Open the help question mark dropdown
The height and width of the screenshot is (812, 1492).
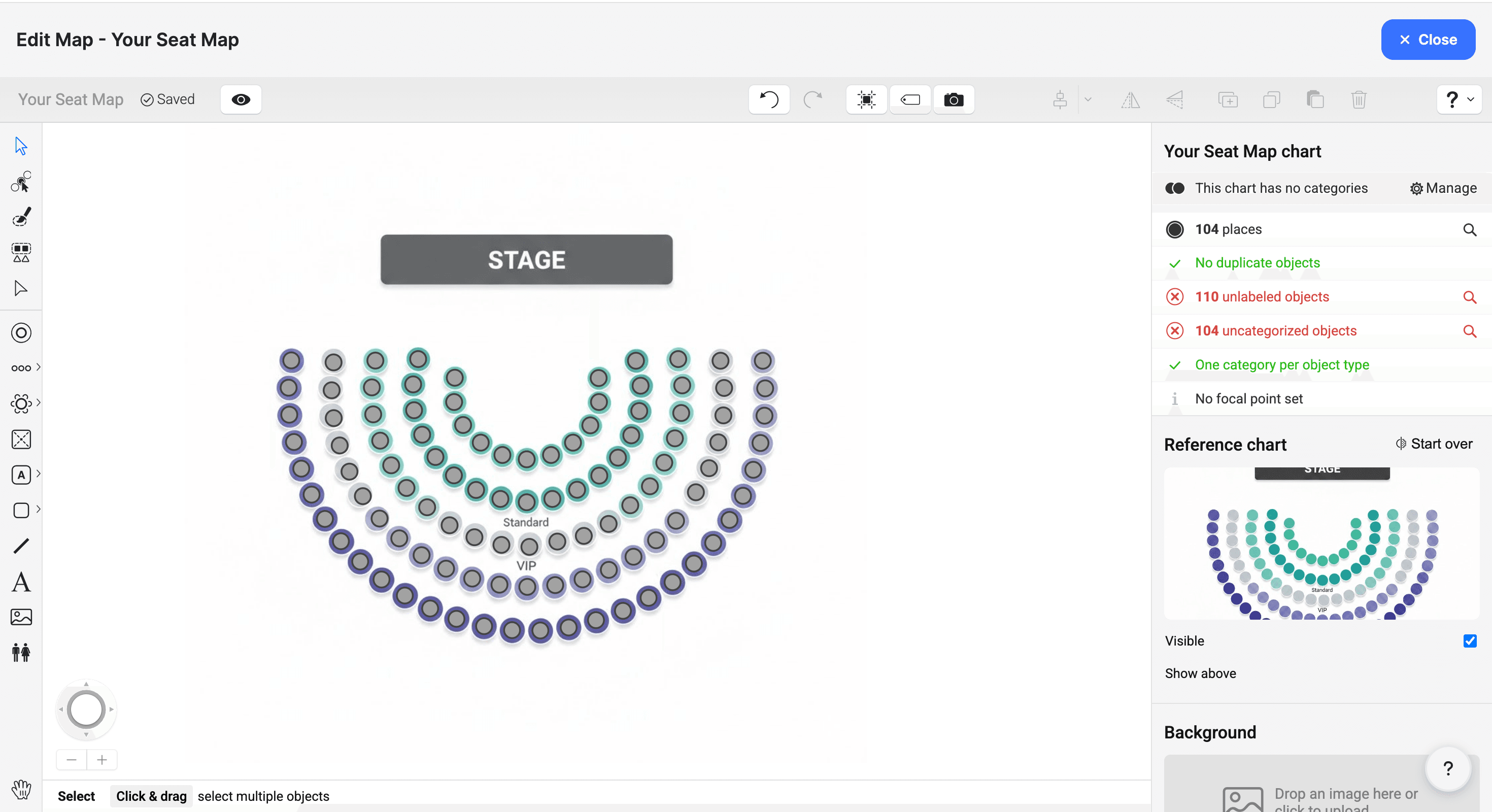coord(1459,99)
